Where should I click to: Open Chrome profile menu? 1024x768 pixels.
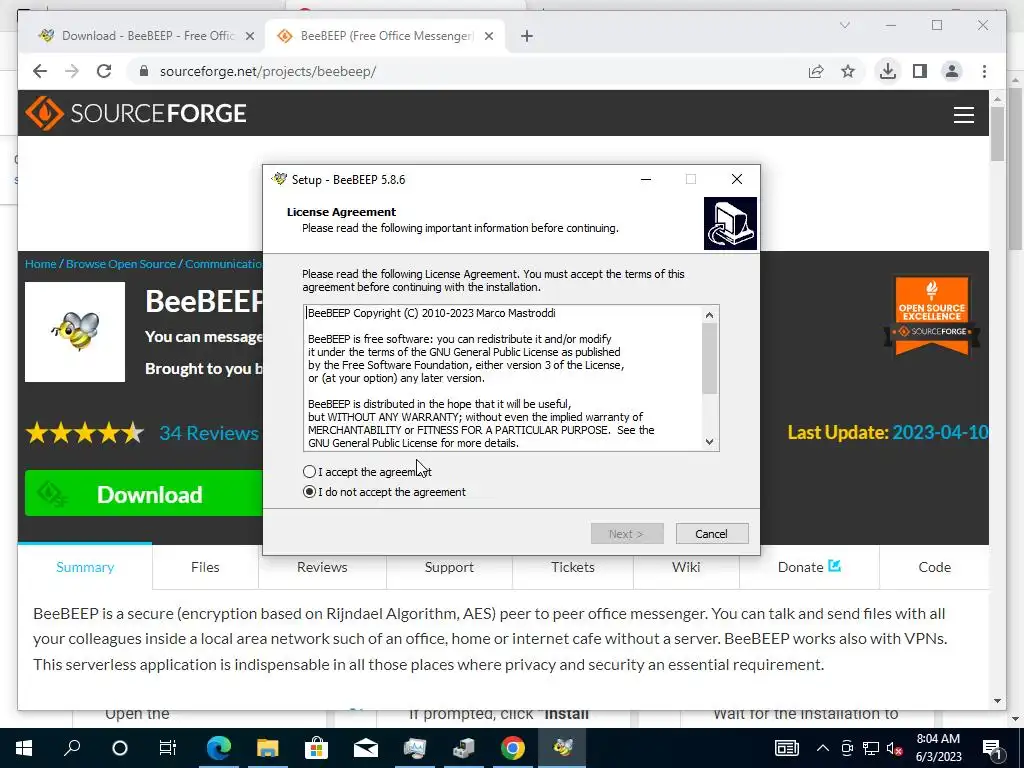[952, 71]
